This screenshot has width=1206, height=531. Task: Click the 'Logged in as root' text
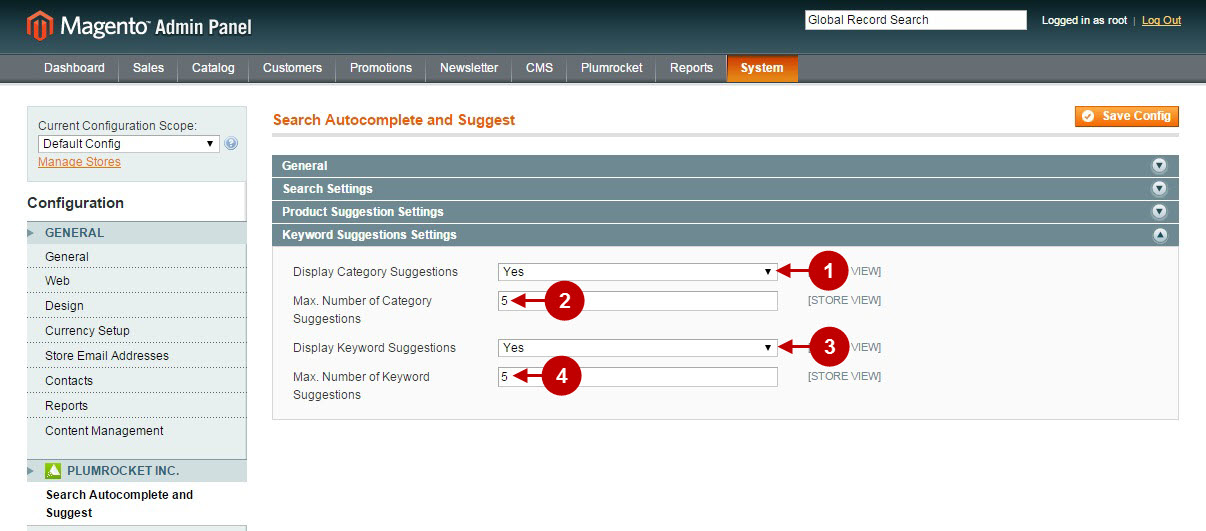(1084, 20)
